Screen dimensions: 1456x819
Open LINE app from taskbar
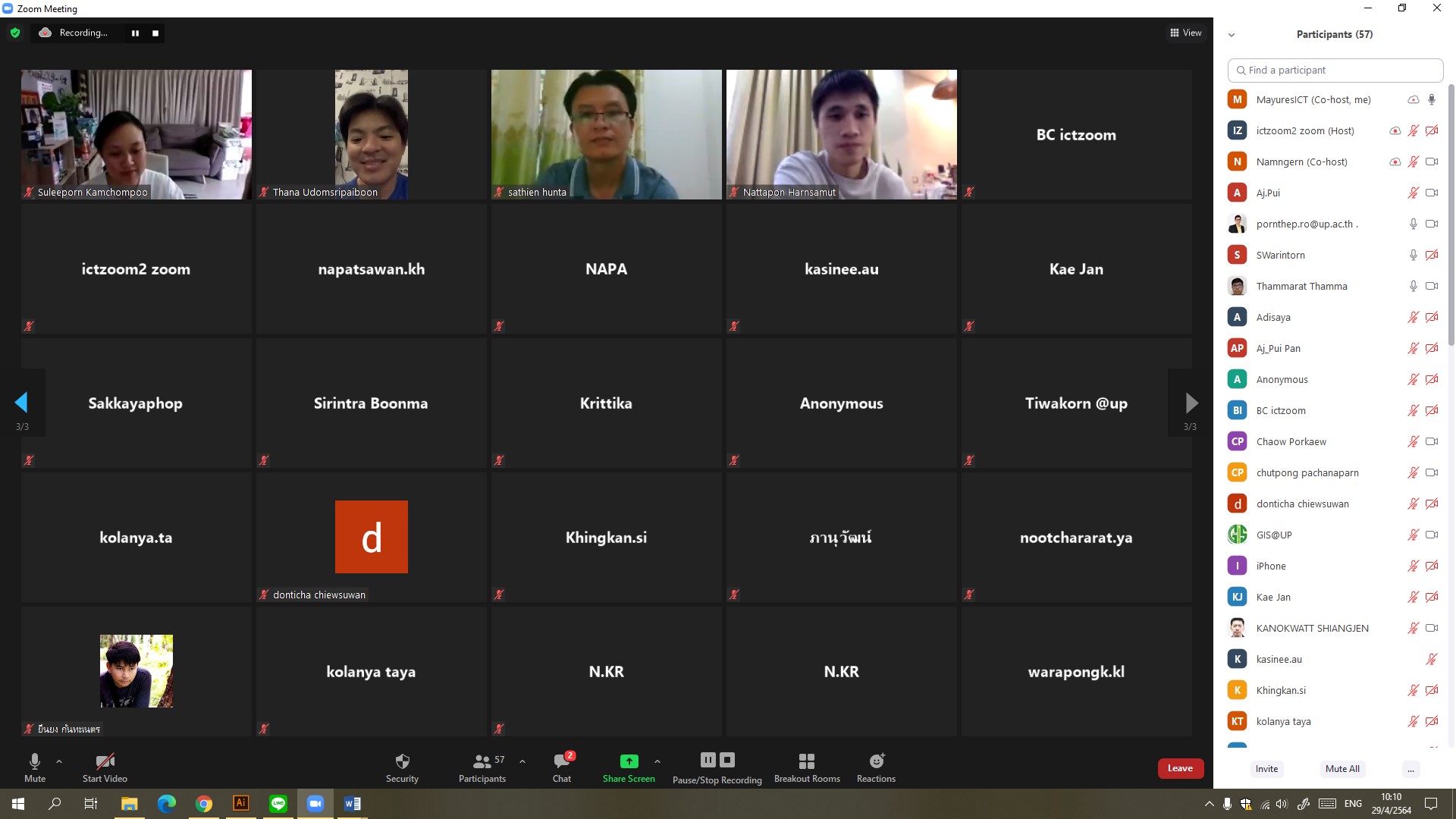coord(278,804)
